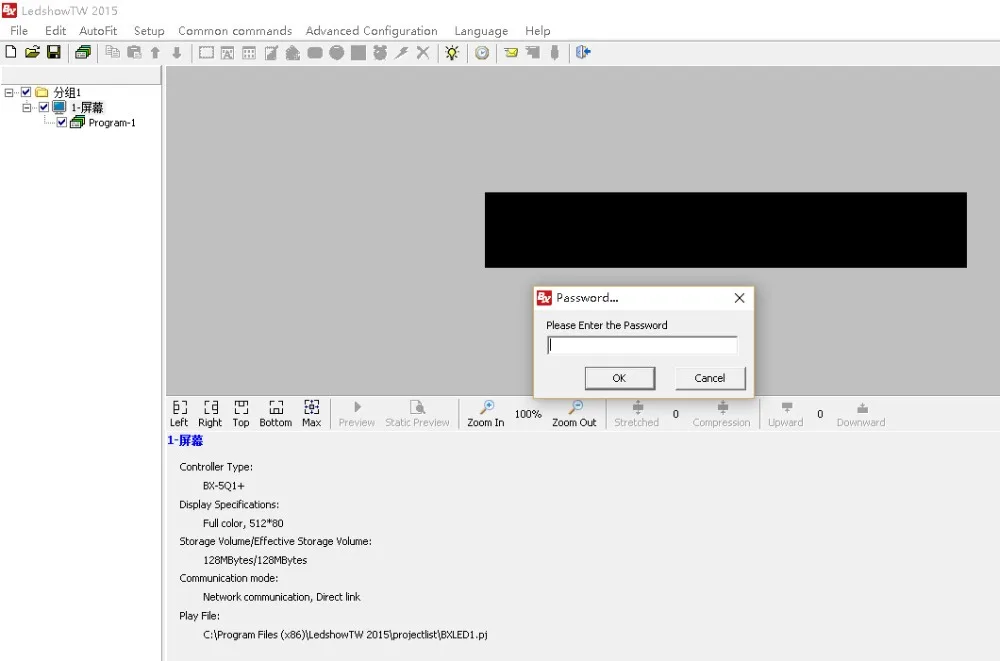
Task: Zoom Out on the screen preview
Action: point(574,413)
